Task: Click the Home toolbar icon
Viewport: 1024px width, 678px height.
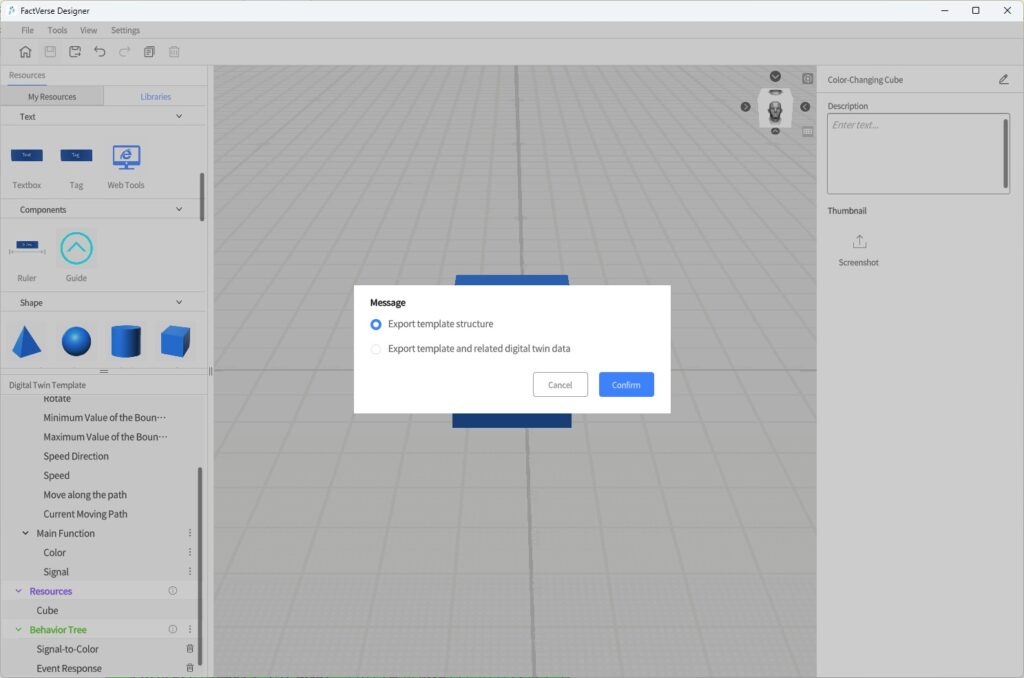Action: click(x=24, y=51)
